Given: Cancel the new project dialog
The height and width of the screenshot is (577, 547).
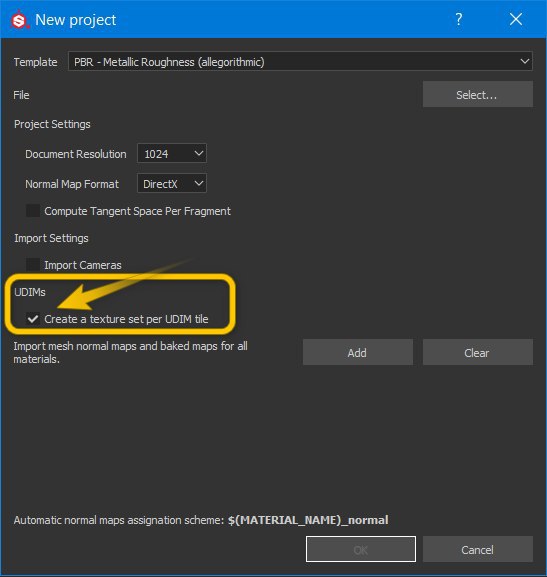Looking at the screenshot, I should (477, 549).
